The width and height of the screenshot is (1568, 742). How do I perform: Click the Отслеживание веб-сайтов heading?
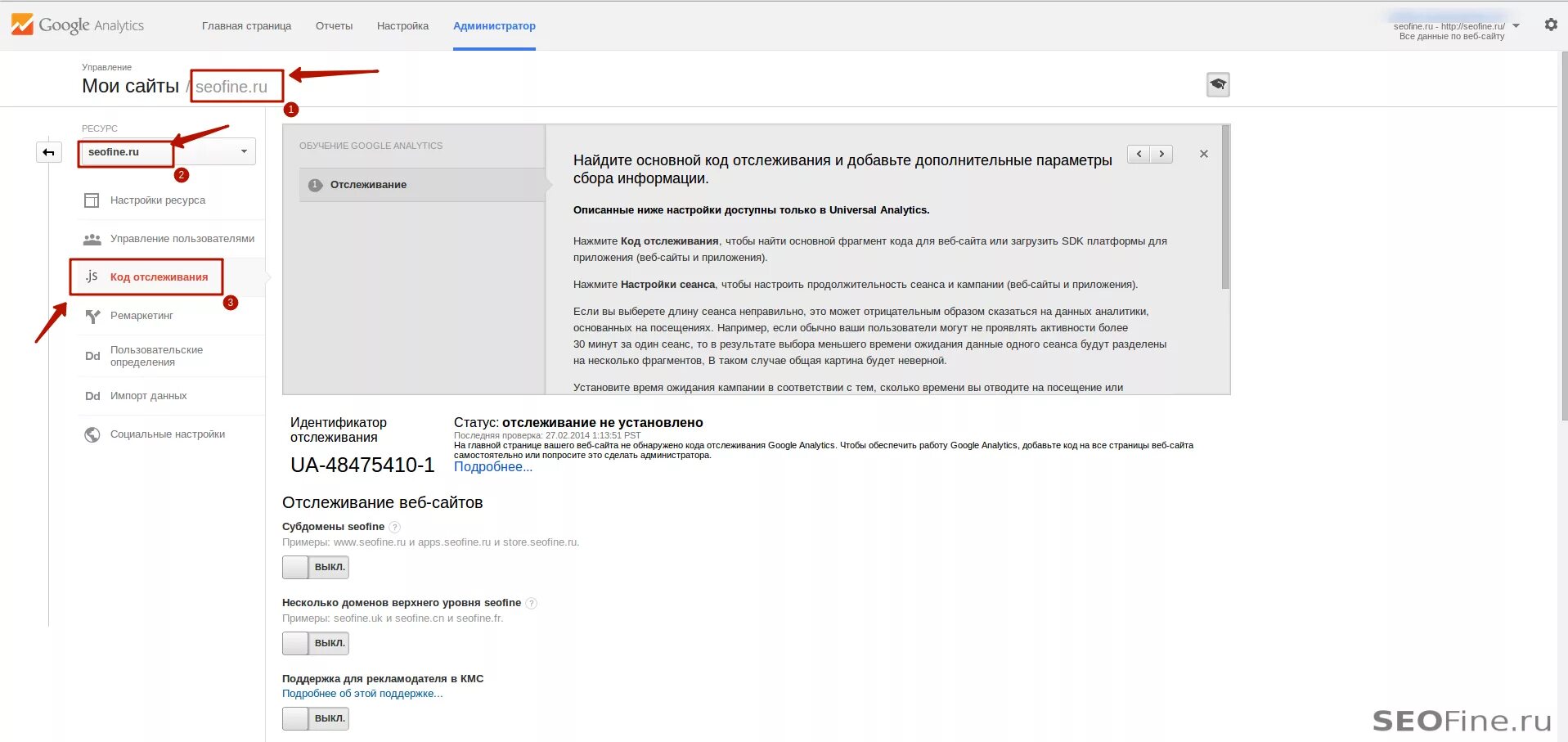[x=383, y=502]
